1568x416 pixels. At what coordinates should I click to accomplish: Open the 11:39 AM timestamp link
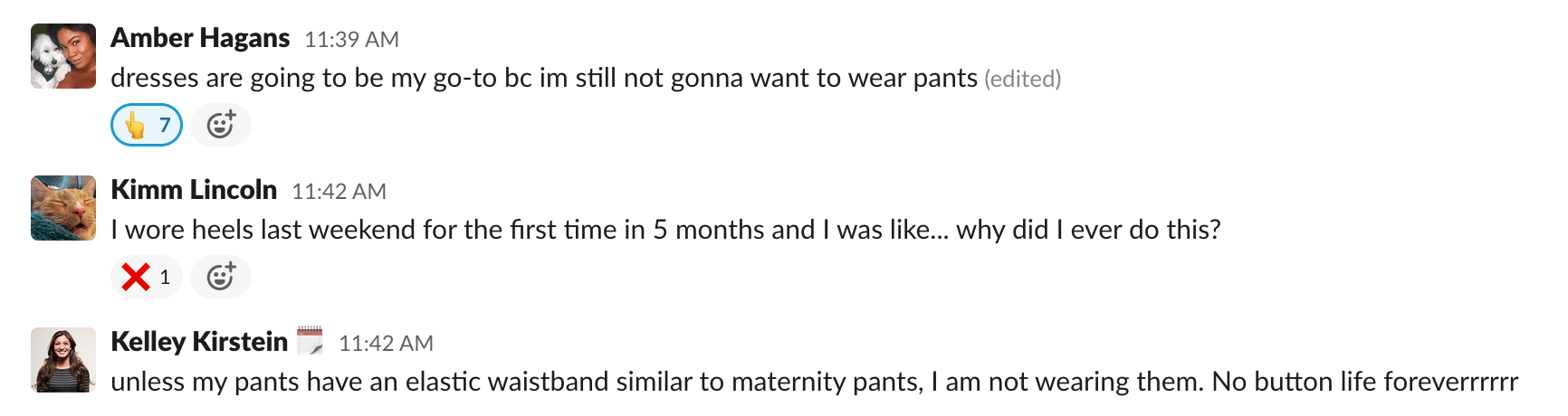(x=351, y=40)
